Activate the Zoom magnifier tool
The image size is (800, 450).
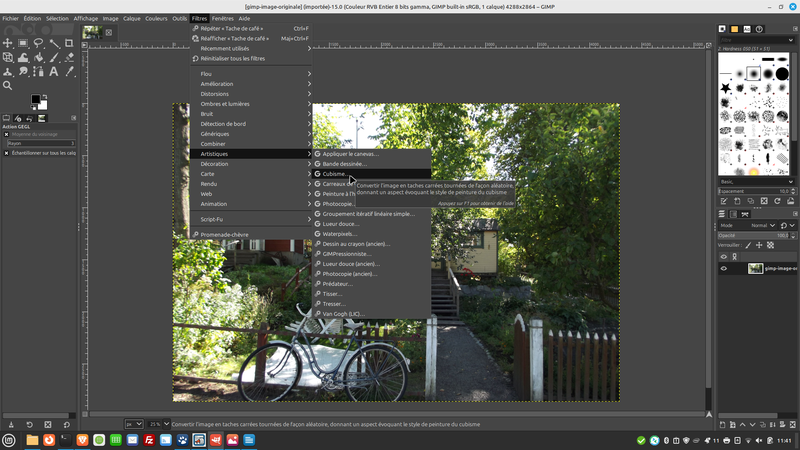pyautogui.click(x=8, y=85)
